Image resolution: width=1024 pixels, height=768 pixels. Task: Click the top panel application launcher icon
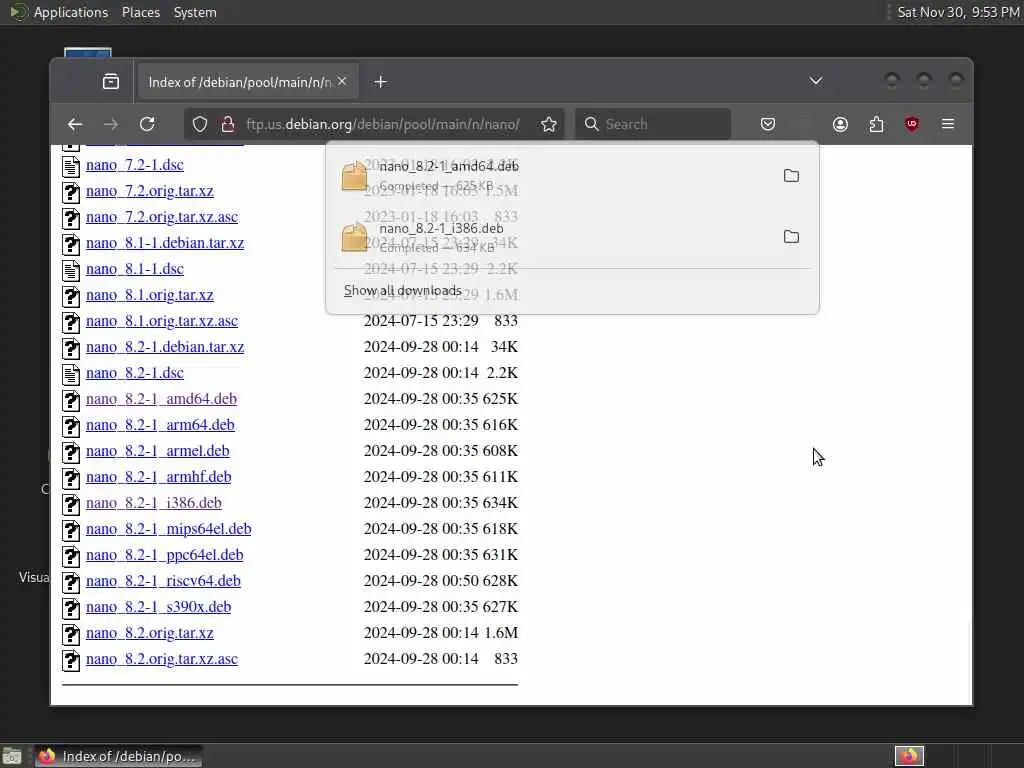(x=18, y=12)
